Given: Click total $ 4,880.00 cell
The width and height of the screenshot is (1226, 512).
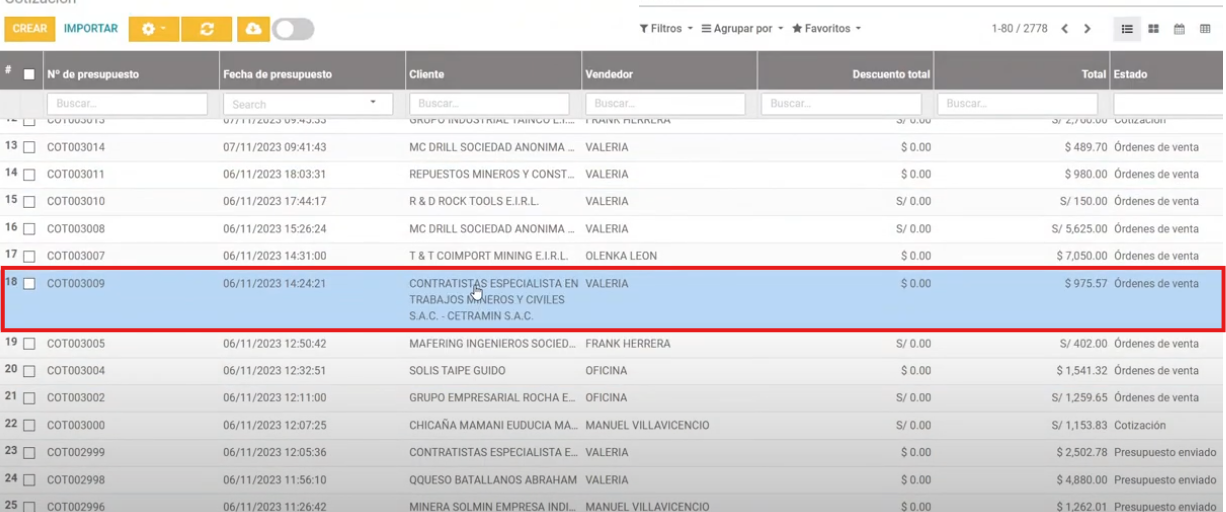Looking at the screenshot, I should 1082,480.
